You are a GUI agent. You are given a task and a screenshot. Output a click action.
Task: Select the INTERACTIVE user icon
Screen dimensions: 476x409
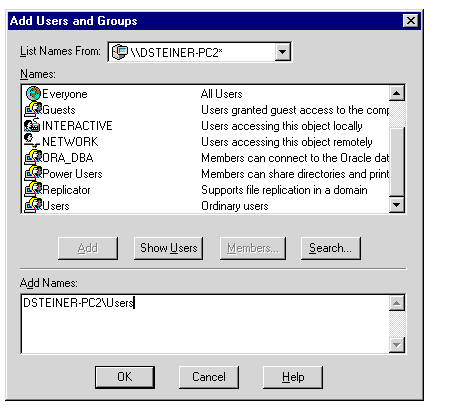click(32, 125)
